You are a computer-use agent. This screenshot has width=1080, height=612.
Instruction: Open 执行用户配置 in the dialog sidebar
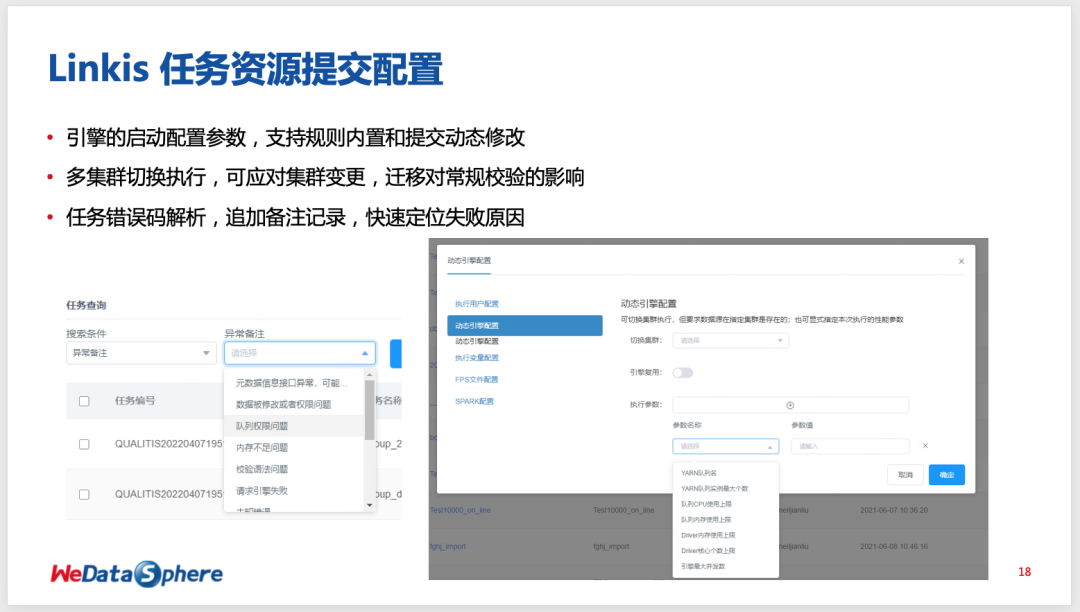[x=477, y=304]
